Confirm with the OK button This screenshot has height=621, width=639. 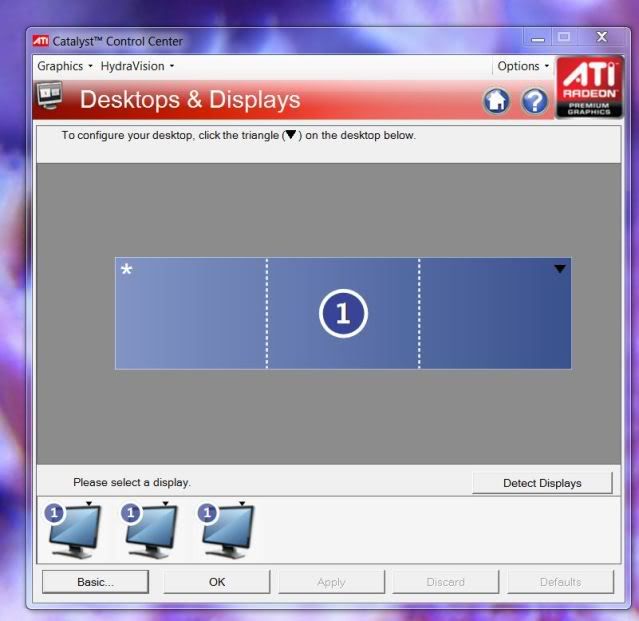(217, 582)
